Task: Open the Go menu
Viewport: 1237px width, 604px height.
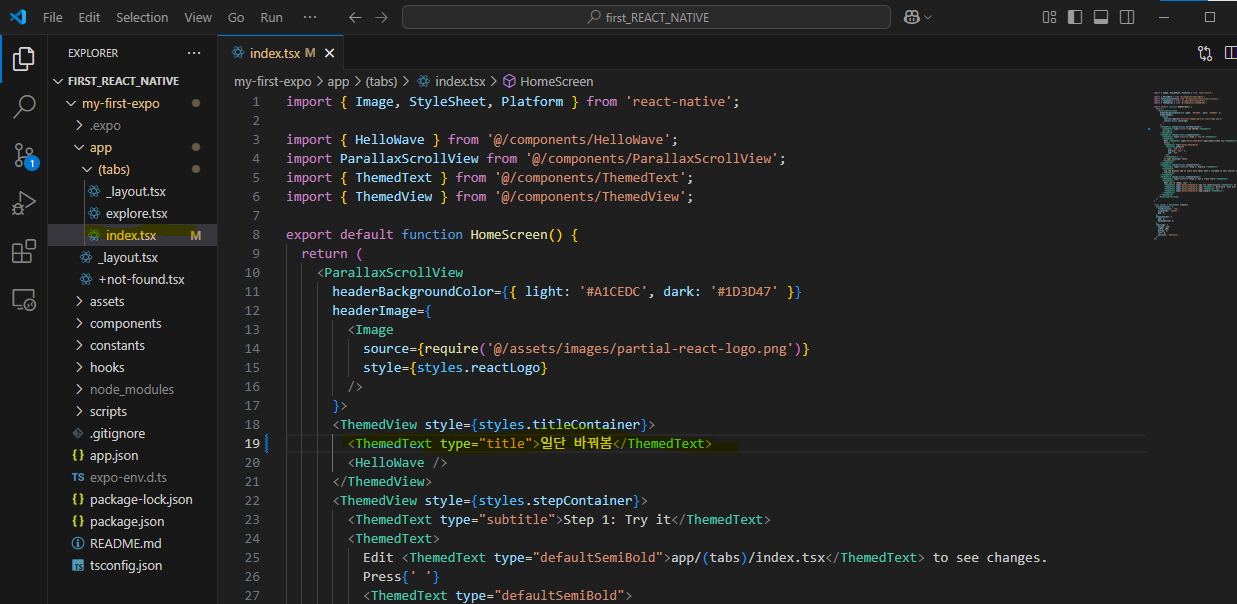Action: coord(236,17)
